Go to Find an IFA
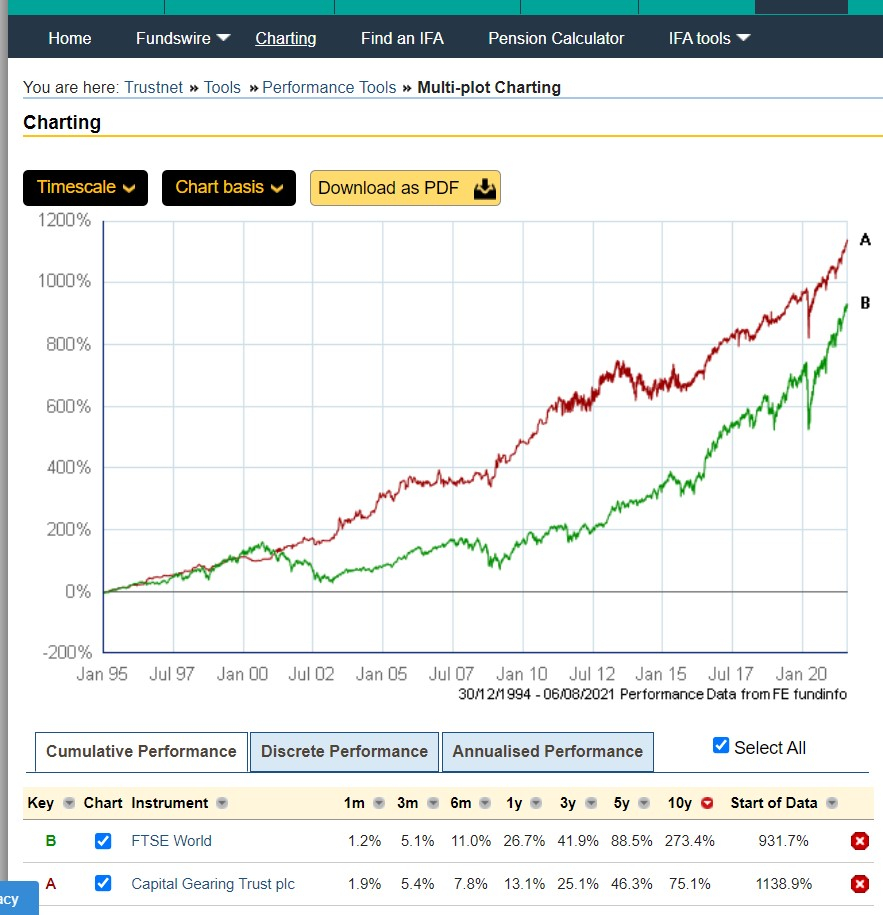883x915 pixels. [x=402, y=39]
